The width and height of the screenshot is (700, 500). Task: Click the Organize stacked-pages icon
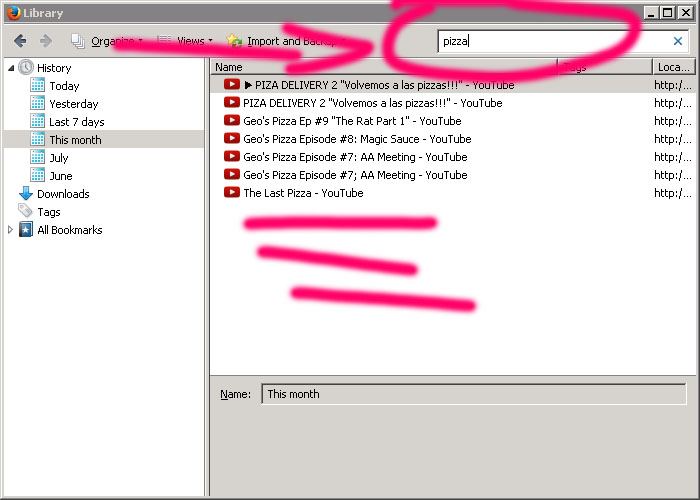(x=78, y=41)
